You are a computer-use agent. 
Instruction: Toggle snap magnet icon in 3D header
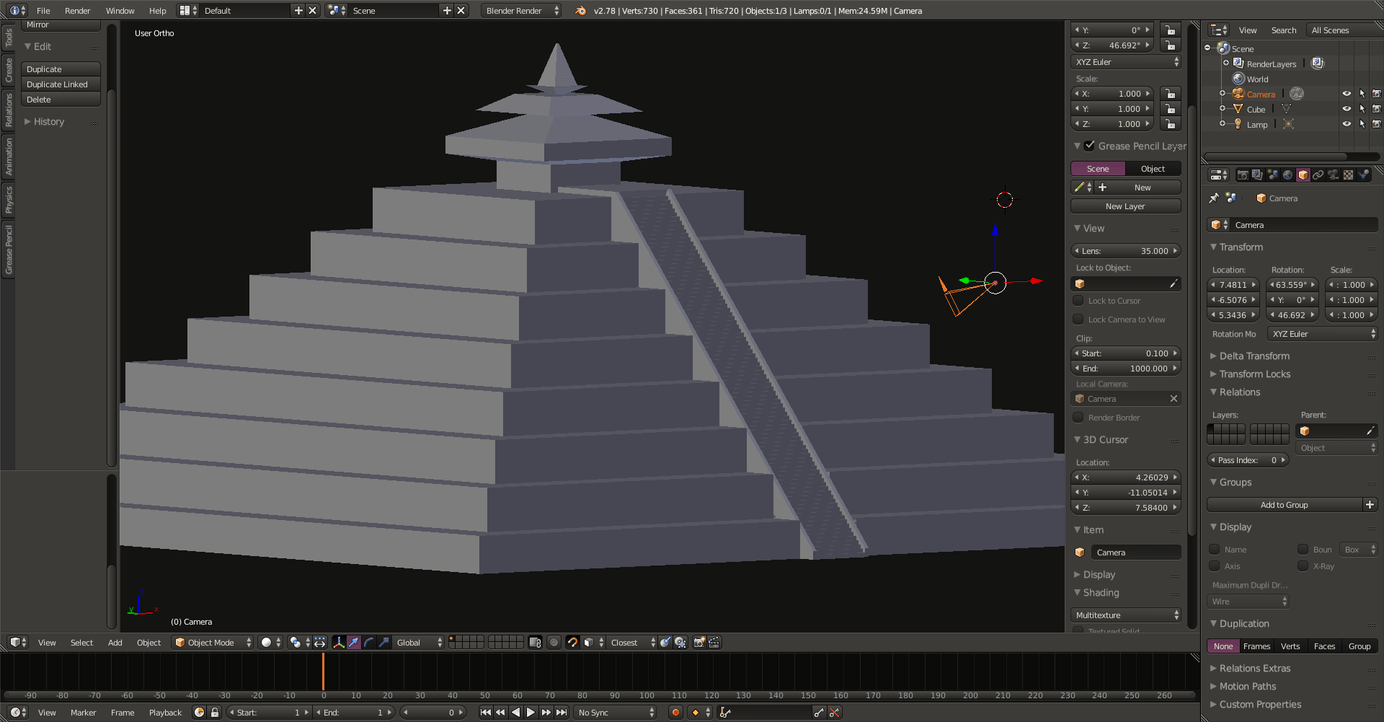point(572,642)
